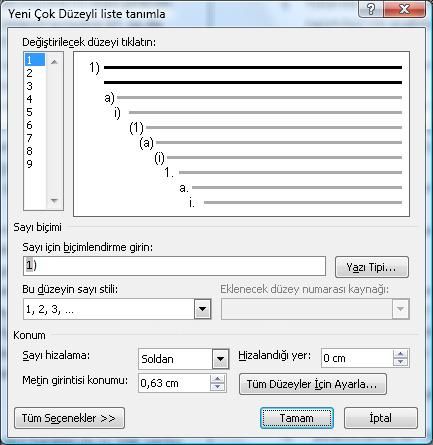Image resolution: width=433 pixels, height=445 pixels.
Task: Increase the Hizalandığı yer value with up arrow
Action: [x=400, y=354]
